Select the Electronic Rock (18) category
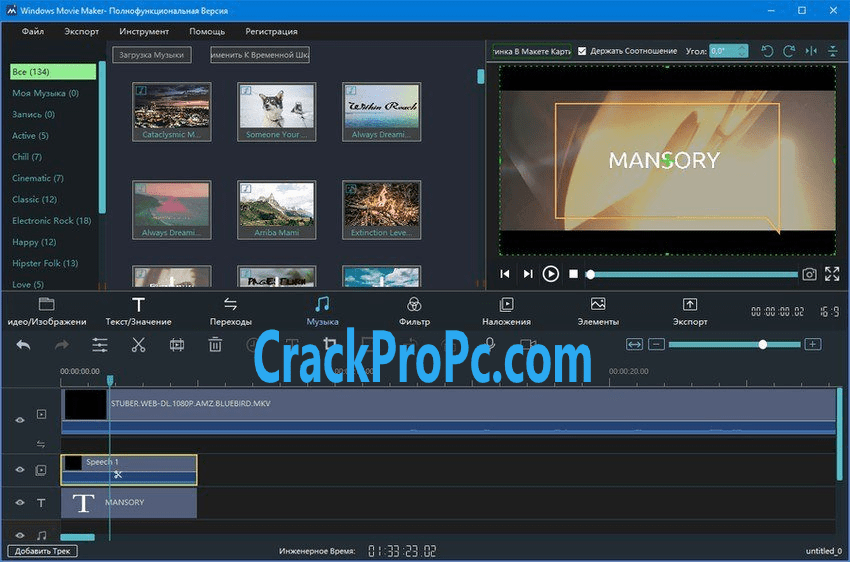This screenshot has height=562, width=850. (51, 221)
